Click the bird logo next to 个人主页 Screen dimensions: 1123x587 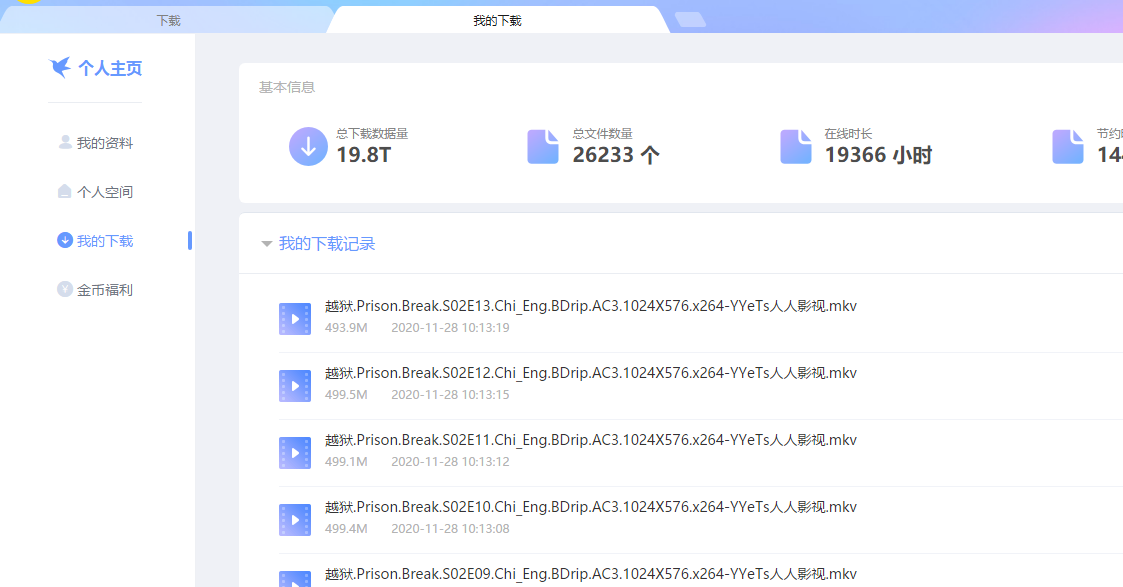coord(60,67)
